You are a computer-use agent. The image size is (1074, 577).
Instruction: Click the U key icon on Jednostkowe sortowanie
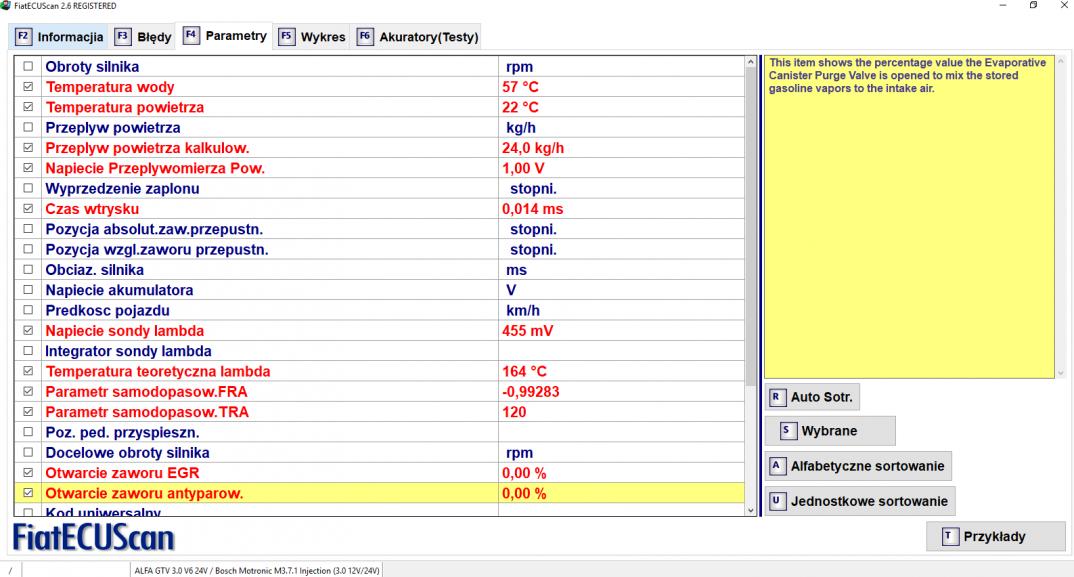777,500
